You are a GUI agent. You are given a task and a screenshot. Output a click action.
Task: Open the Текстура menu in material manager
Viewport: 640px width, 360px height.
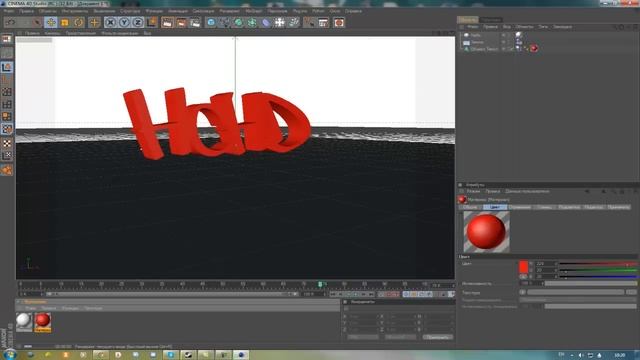(x=93, y=308)
